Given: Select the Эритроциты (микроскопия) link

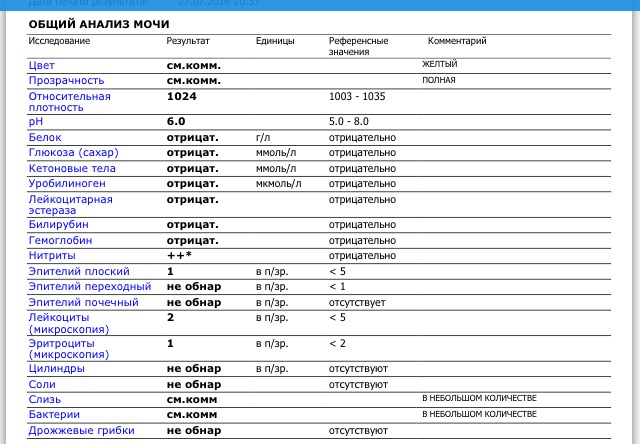Looking at the screenshot, I should (x=68, y=348).
